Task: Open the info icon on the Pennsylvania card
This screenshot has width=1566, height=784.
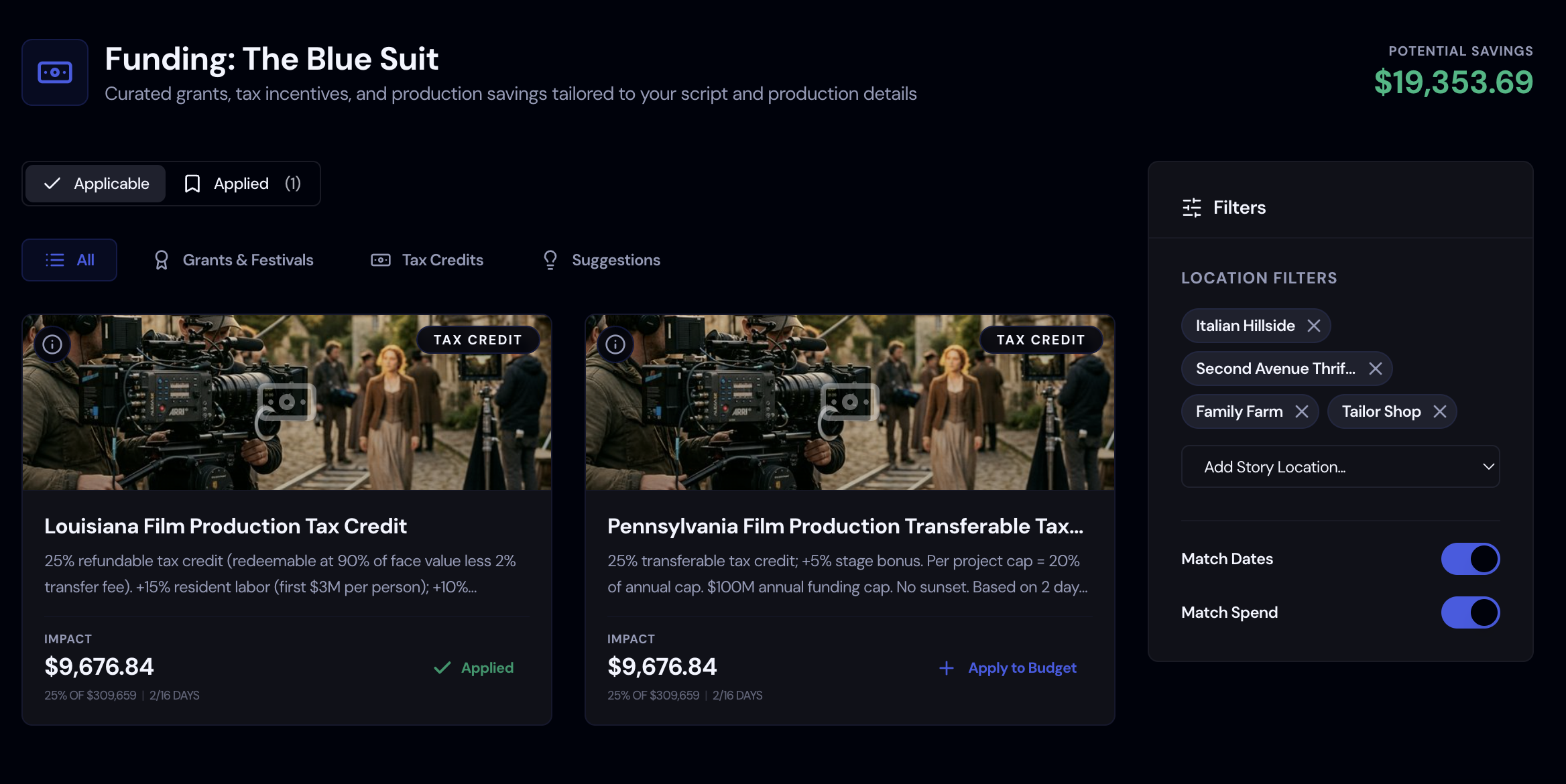Action: point(615,344)
